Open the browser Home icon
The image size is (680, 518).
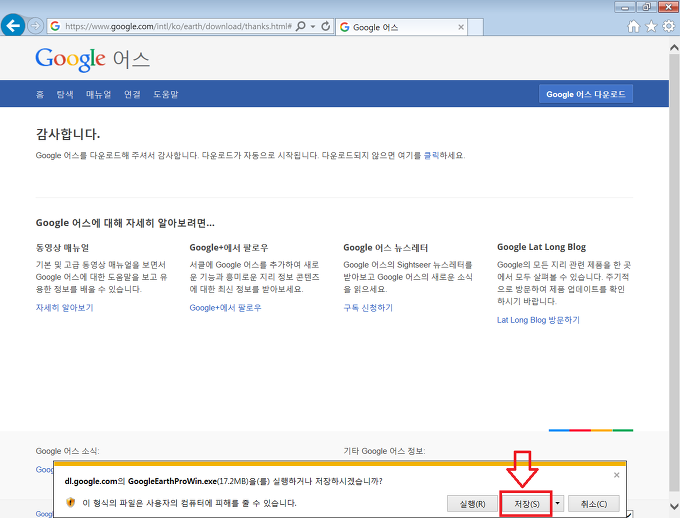point(634,27)
